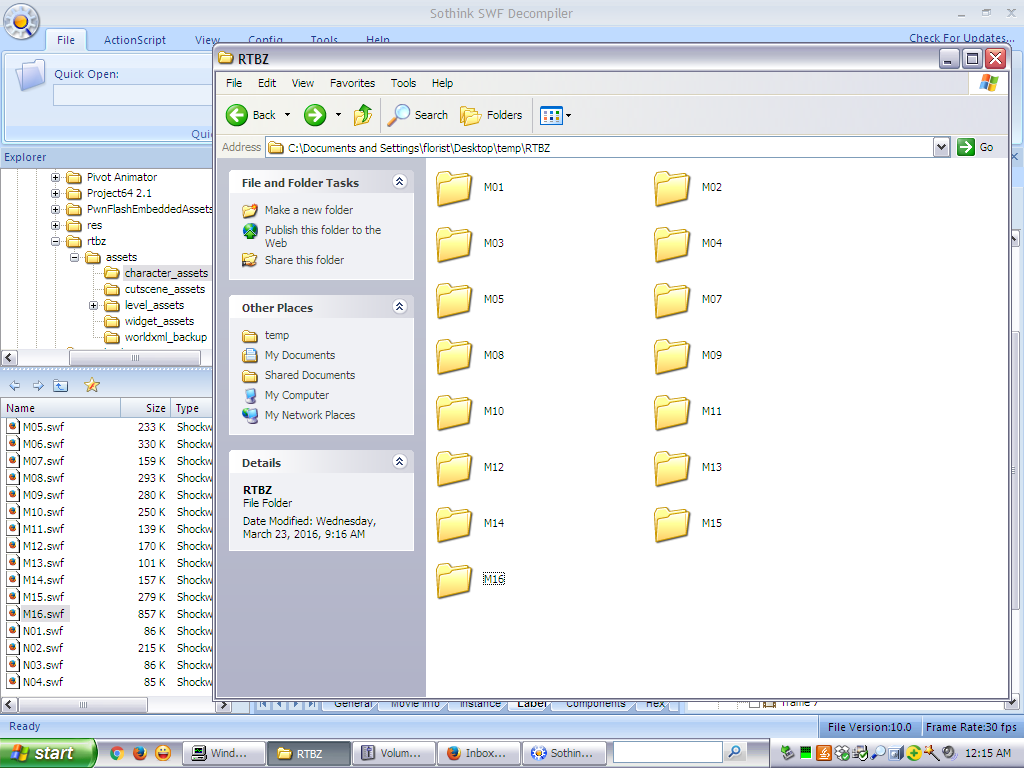Open My Network Places link

pos(310,415)
